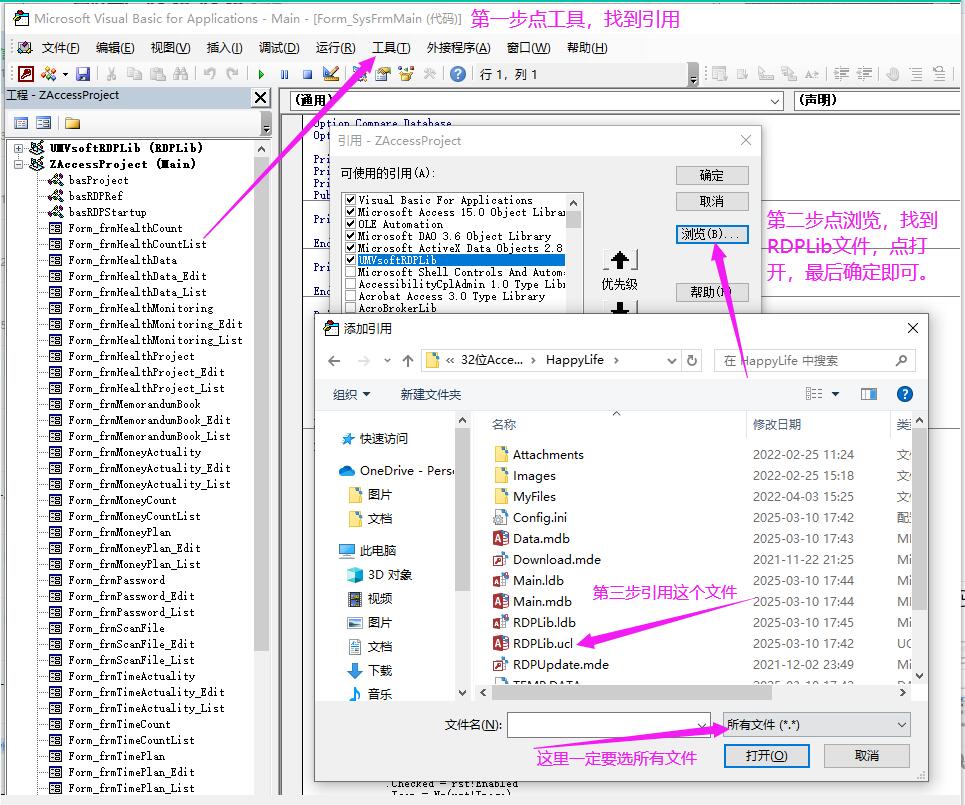Image resolution: width=965 pixels, height=805 pixels.
Task: Click the Toolbox toolbar icon
Action: (430, 74)
